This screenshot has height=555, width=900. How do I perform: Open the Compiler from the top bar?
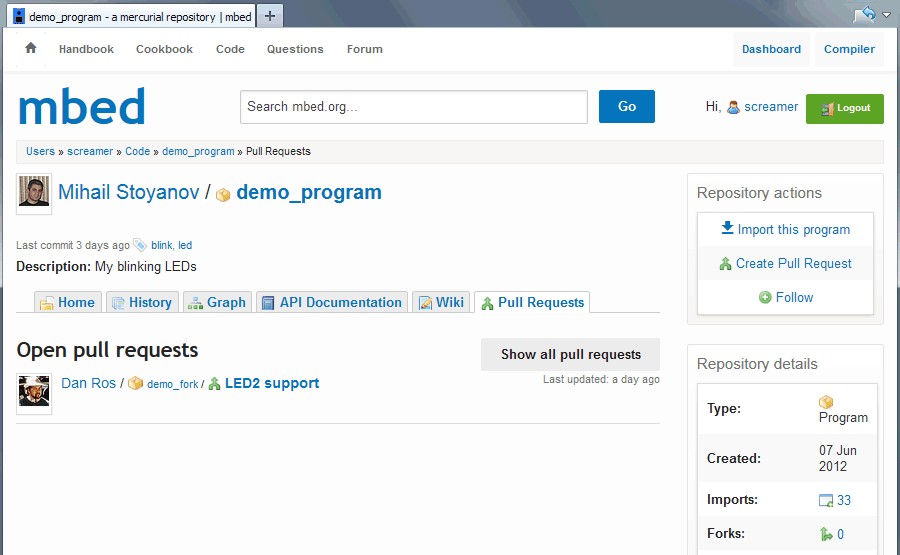pyautogui.click(x=848, y=49)
